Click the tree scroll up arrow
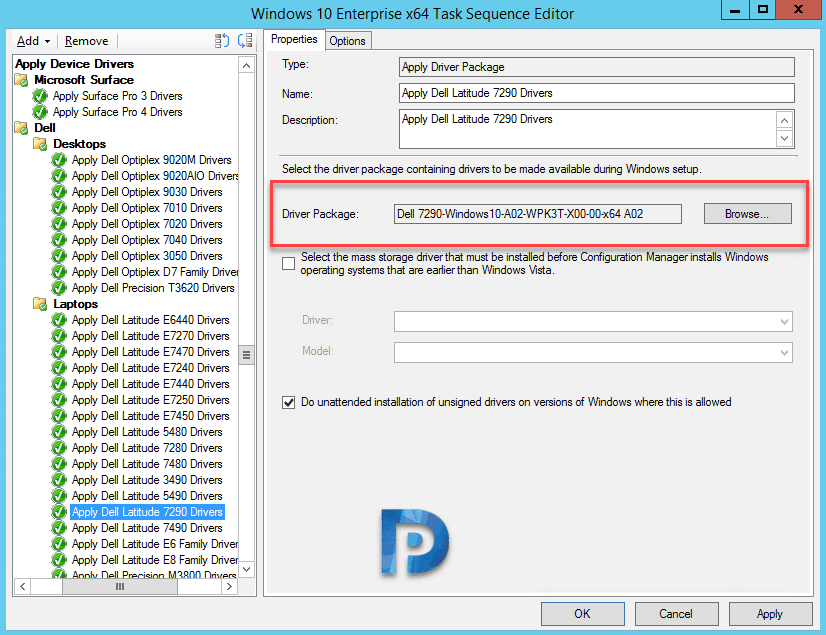Viewport: 826px width, 635px height. 246,65
